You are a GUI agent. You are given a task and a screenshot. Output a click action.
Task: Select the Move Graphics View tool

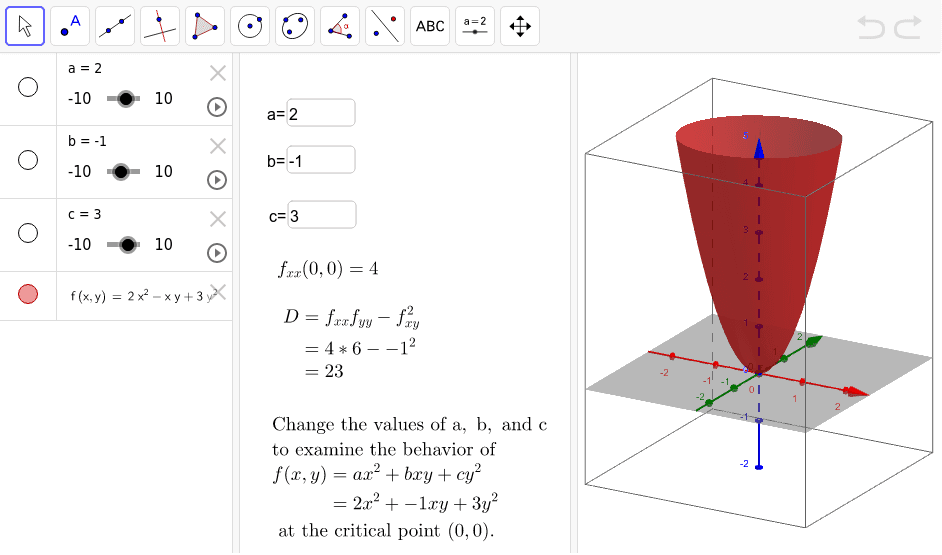point(520,26)
